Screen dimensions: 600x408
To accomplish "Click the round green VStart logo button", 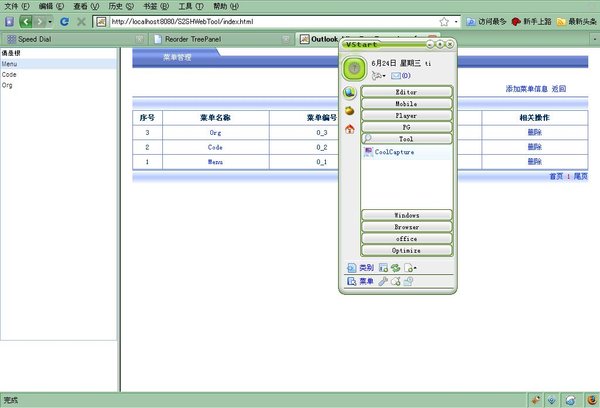I will (354, 68).
